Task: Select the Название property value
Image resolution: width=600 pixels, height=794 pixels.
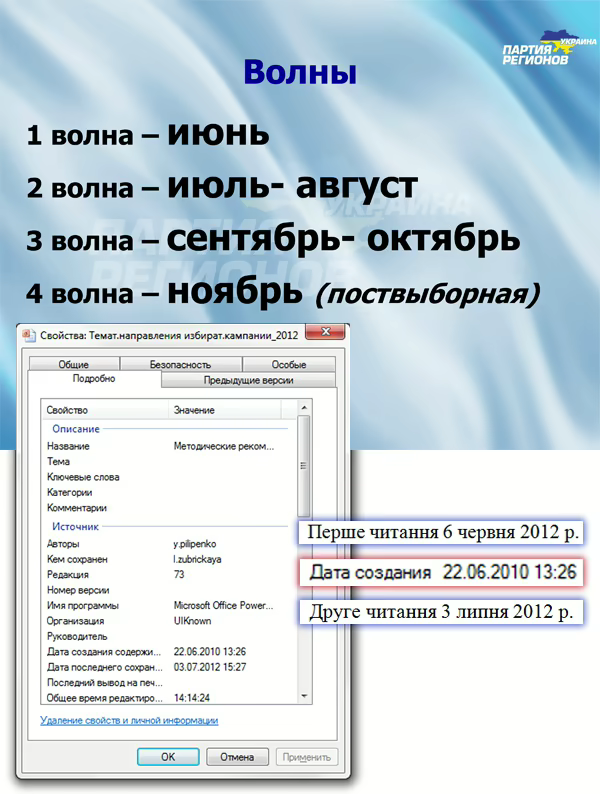Action: pos(222,446)
